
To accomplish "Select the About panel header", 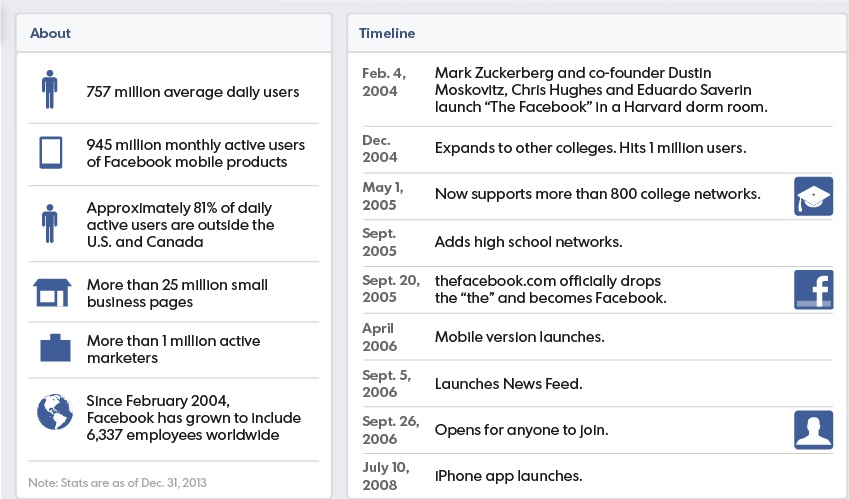I will pyautogui.click(x=174, y=33).
